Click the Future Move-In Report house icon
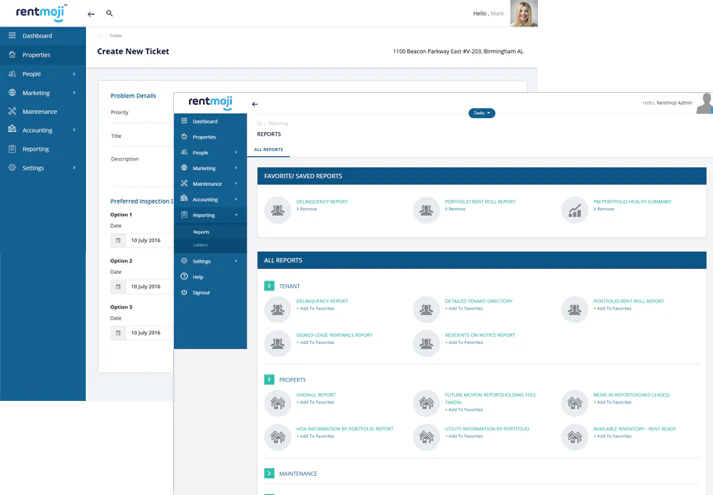Image resolution: width=713 pixels, height=495 pixels. [x=426, y=403]
